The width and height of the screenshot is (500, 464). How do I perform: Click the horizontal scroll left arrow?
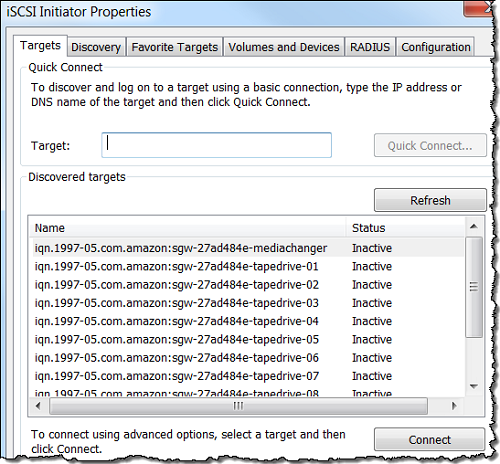[38, 406]
